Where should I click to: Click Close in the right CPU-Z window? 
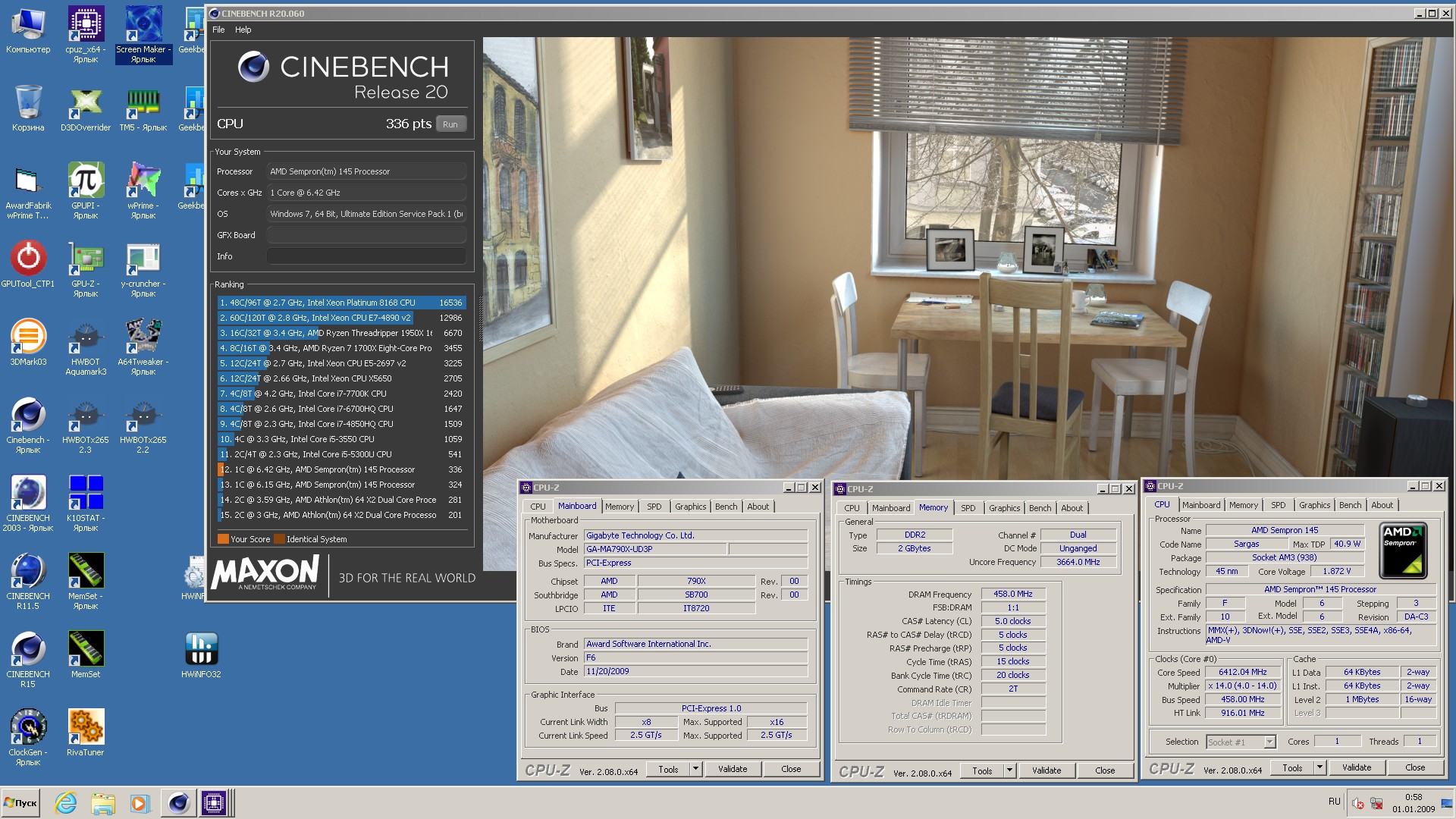tap(1415, 767)
